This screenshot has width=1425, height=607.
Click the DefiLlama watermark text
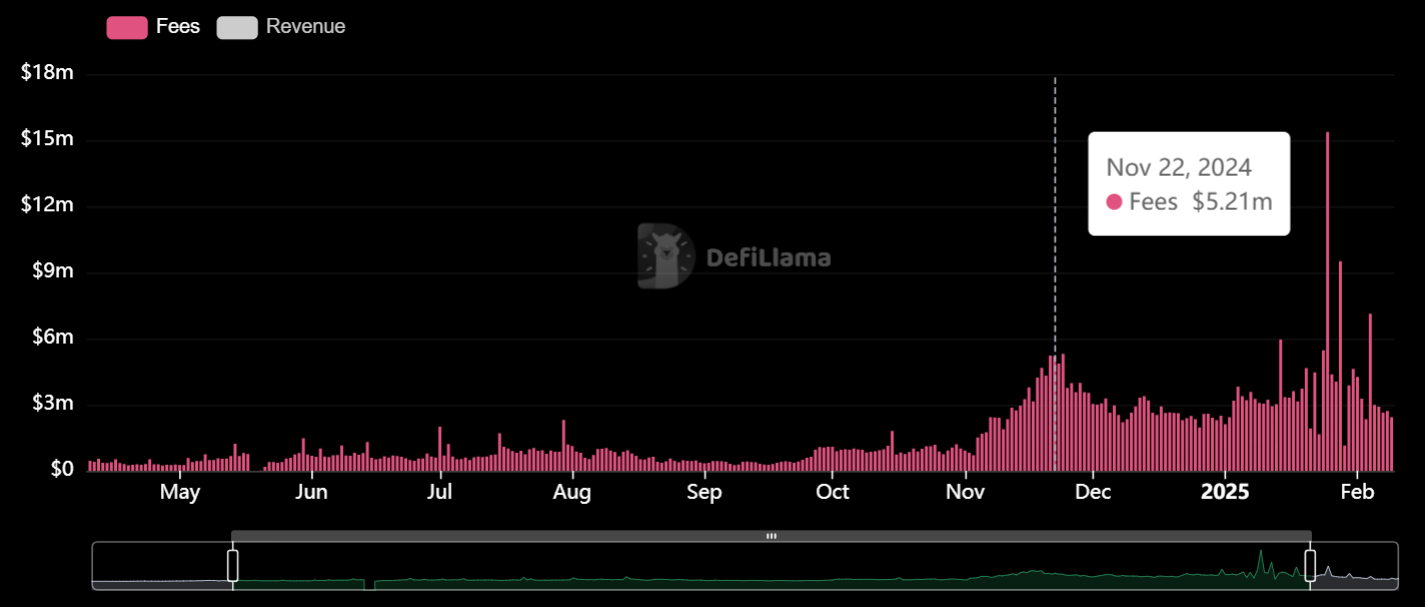768,257
